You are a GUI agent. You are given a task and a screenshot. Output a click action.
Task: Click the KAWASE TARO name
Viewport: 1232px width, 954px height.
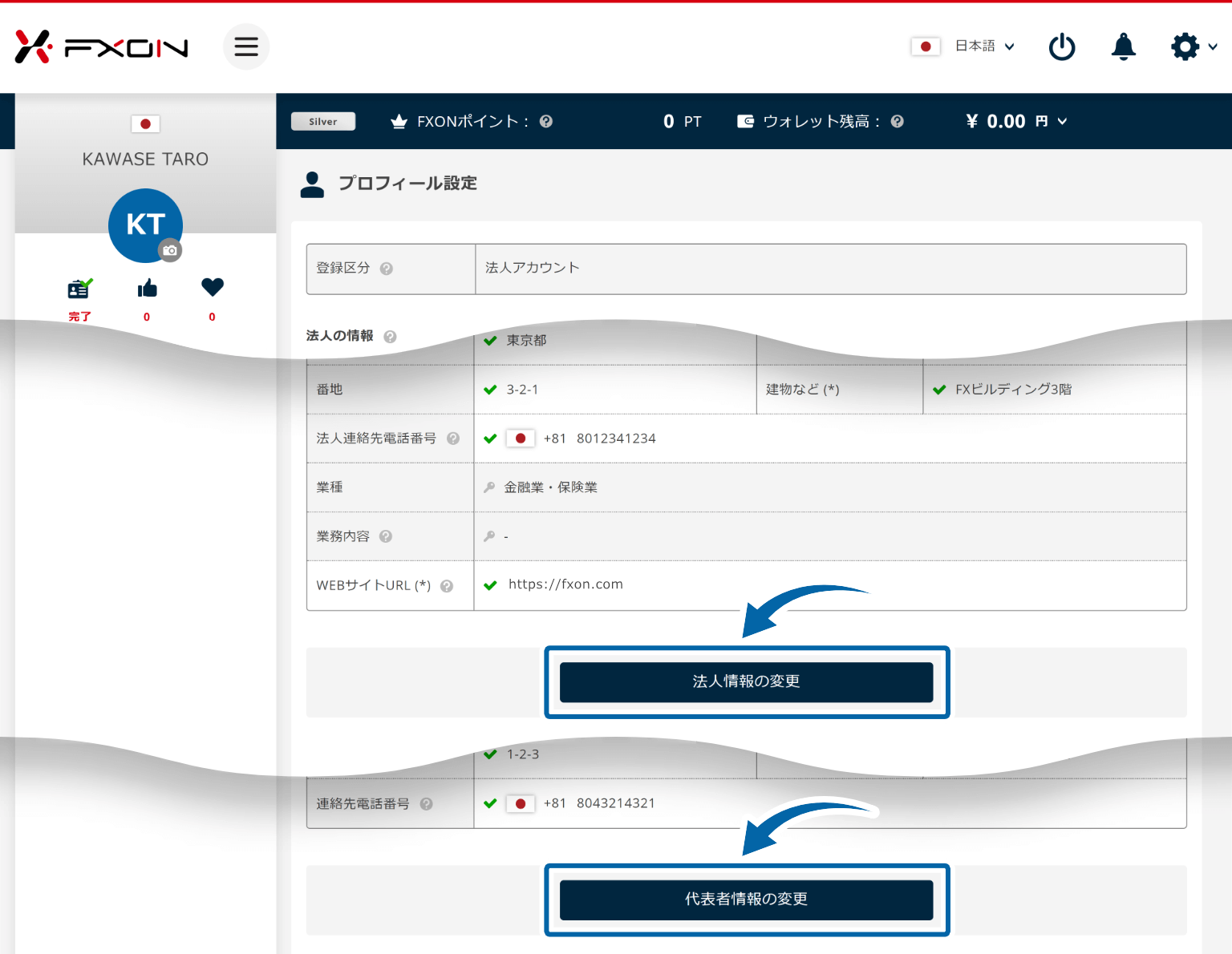[x=145, y=160]
